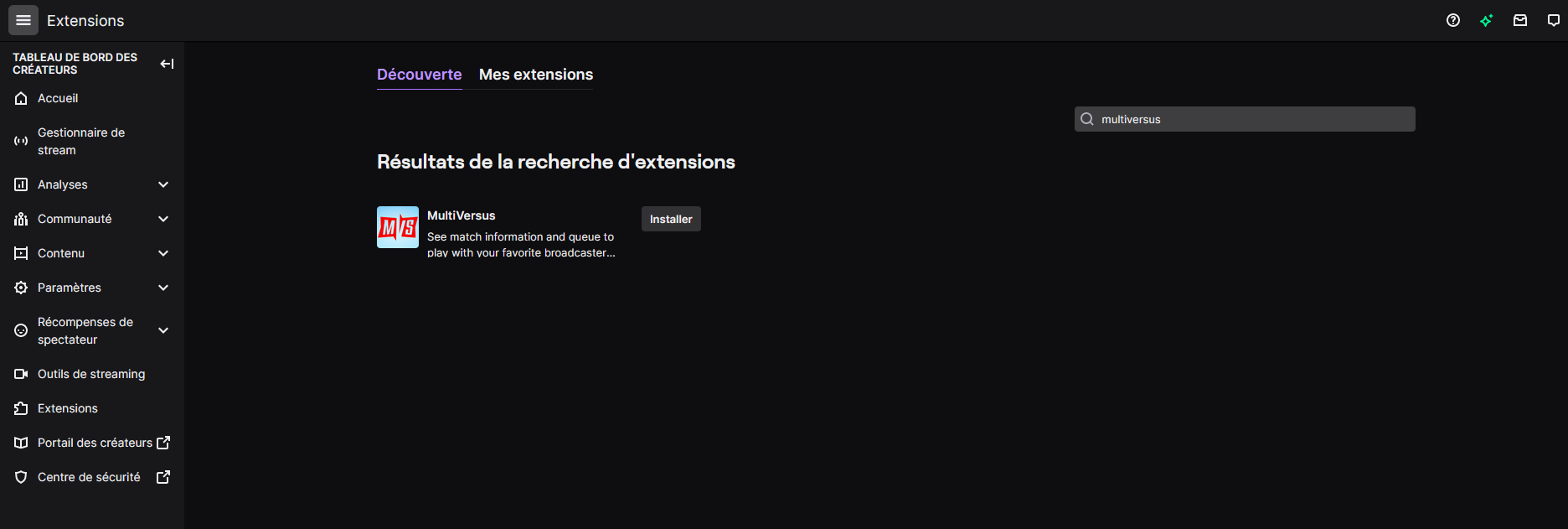Expand the Paramètres section
The height and width of the screenshot is (529, 1568).
pyautogui.click(x=163, y=288)
